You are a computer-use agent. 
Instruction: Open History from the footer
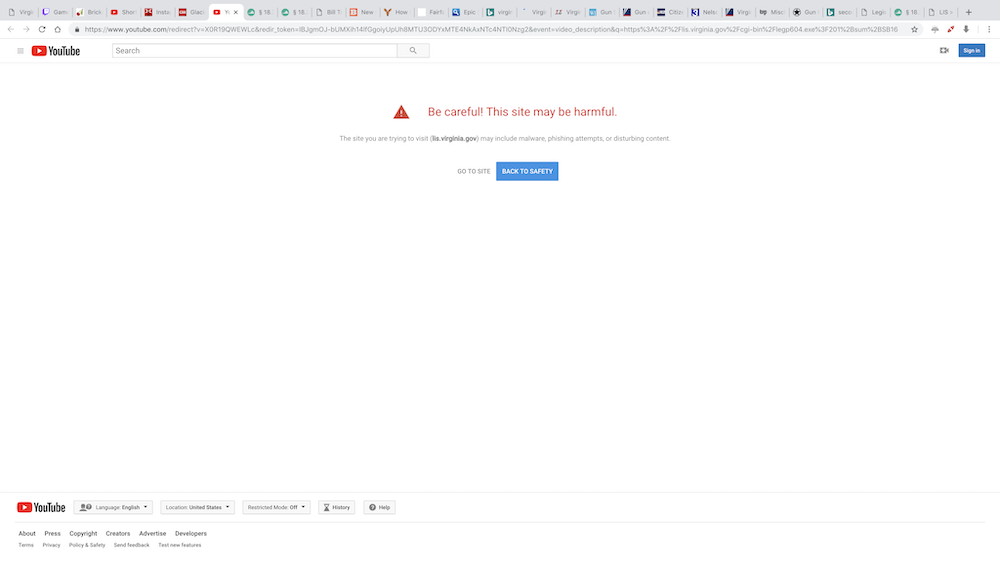pos(336,507)
